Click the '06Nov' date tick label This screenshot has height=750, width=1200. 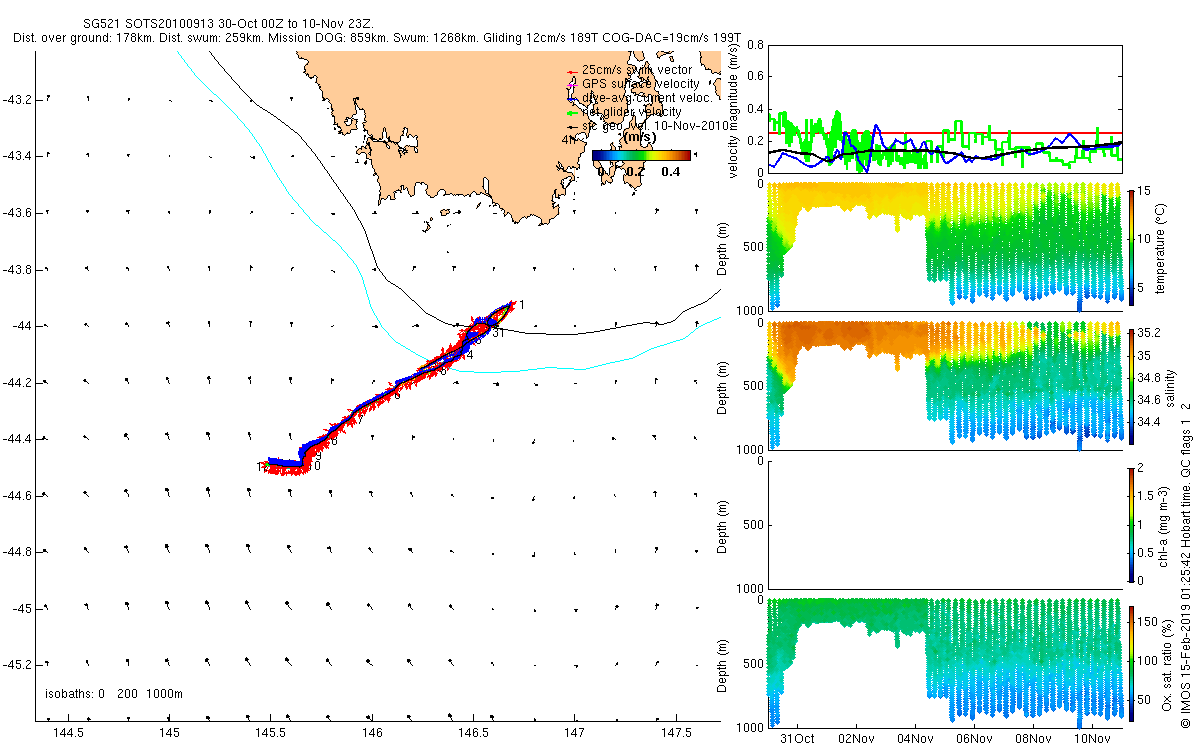(974, 738)
